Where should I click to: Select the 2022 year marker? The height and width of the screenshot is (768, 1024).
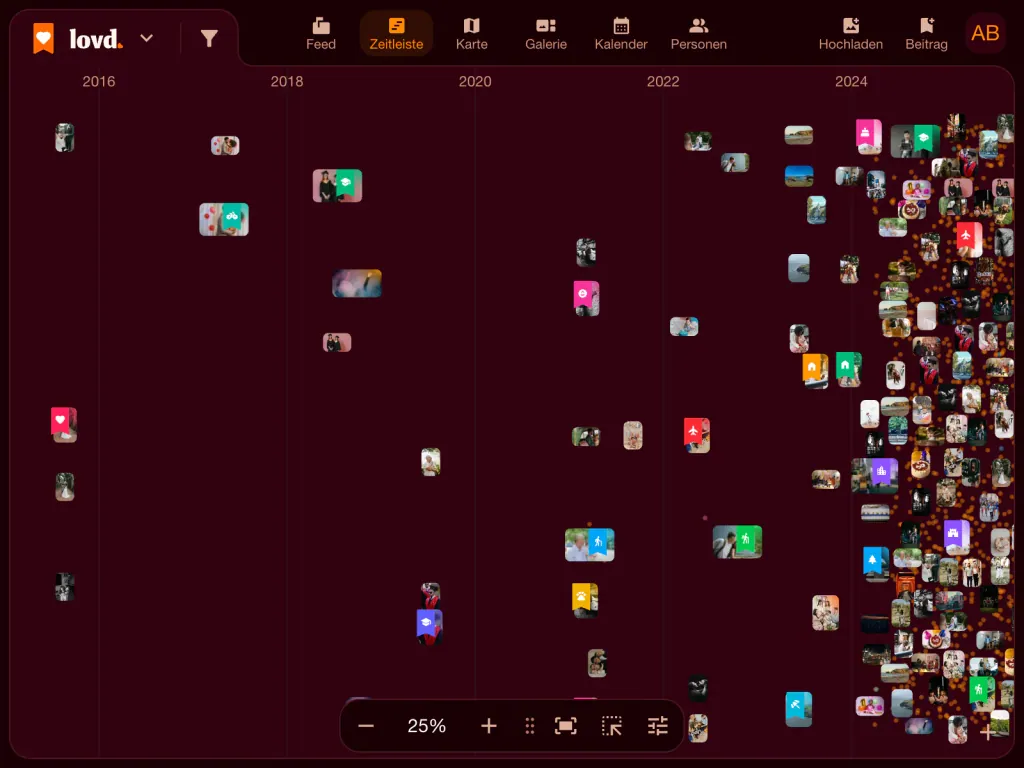click(663, 82)
